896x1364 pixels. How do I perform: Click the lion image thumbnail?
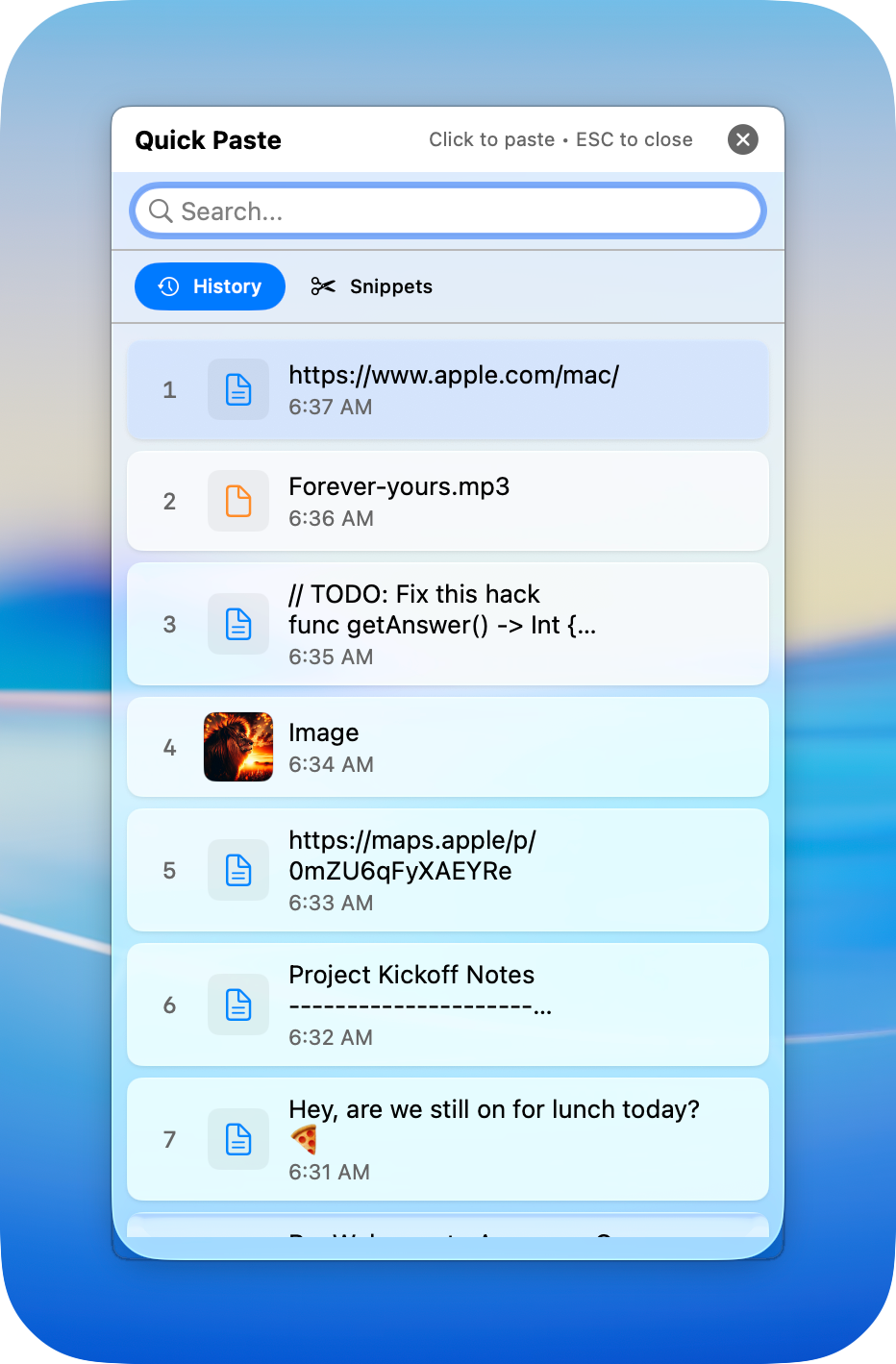click(237, 747)
